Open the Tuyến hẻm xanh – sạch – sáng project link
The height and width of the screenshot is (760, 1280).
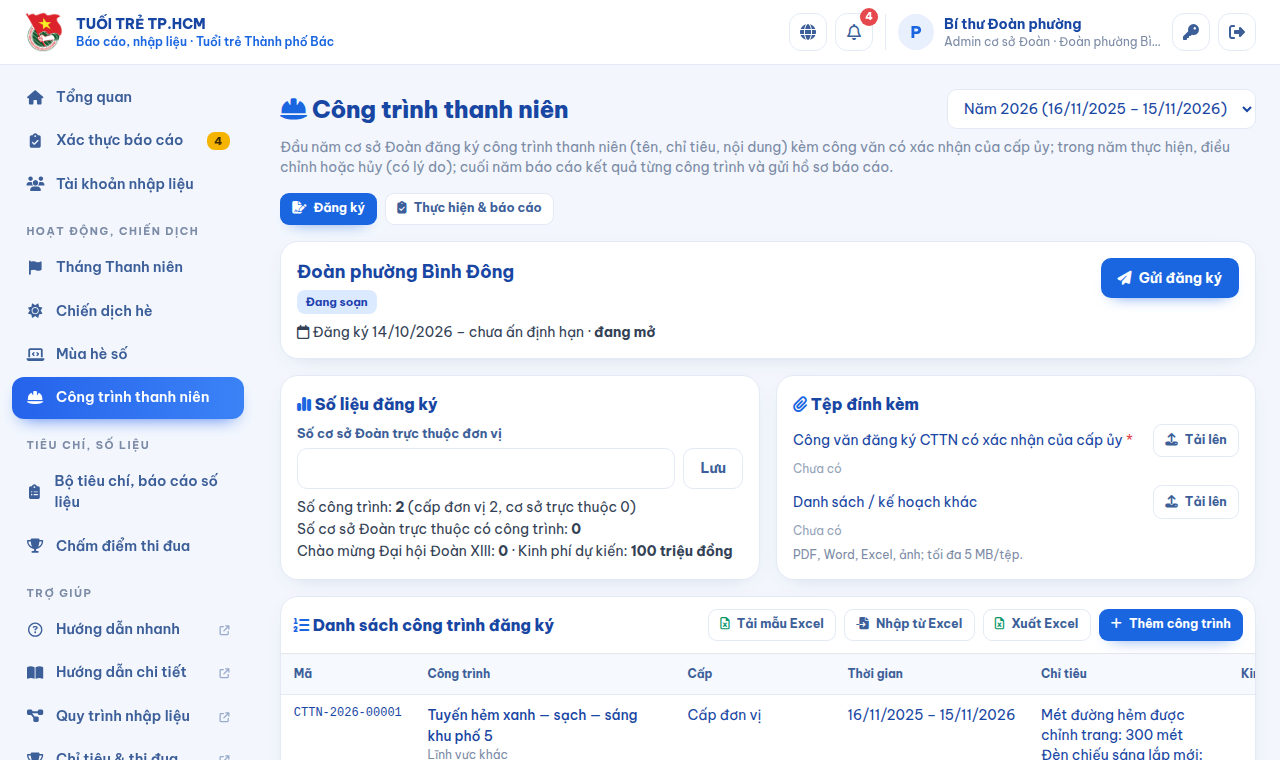coord(532,725)
